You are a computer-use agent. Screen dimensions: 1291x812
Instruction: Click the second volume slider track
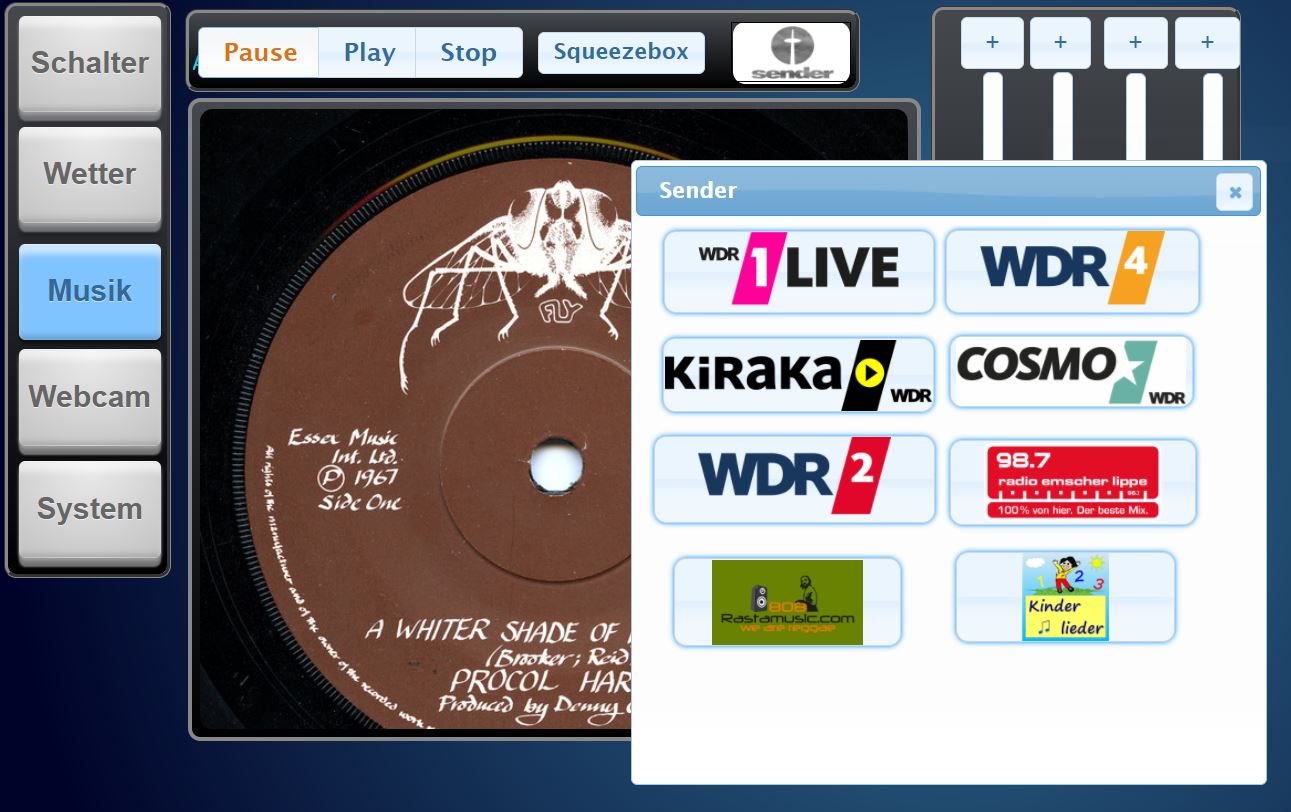1062,117
